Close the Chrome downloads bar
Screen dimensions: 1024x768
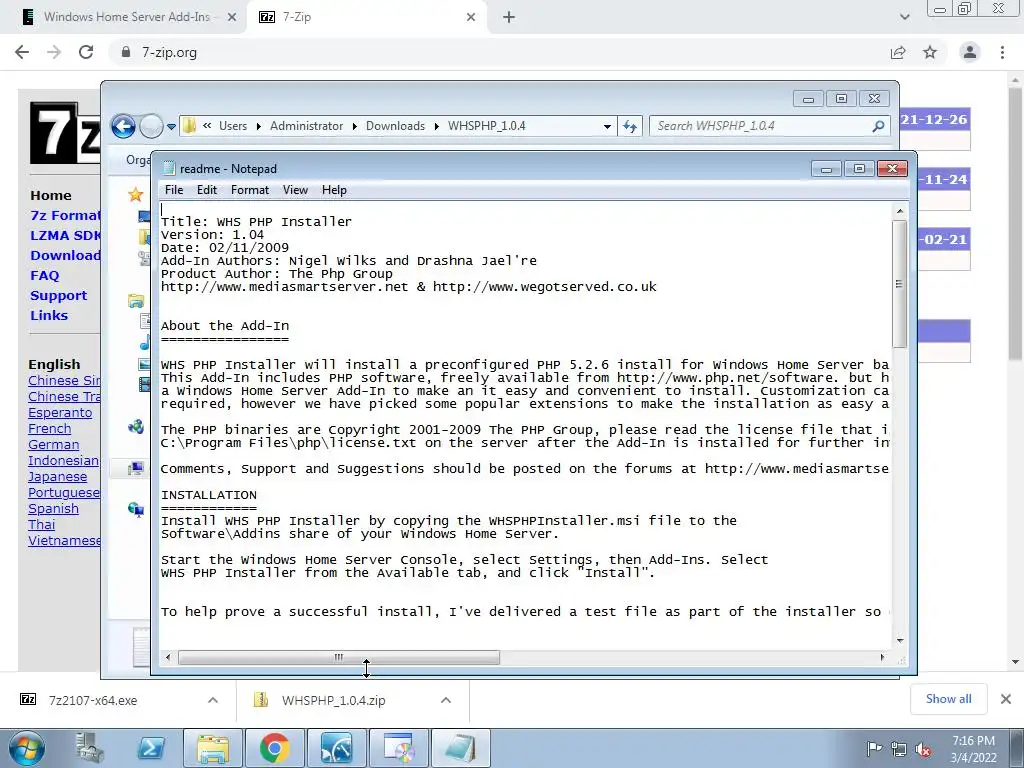point(1006,699)
